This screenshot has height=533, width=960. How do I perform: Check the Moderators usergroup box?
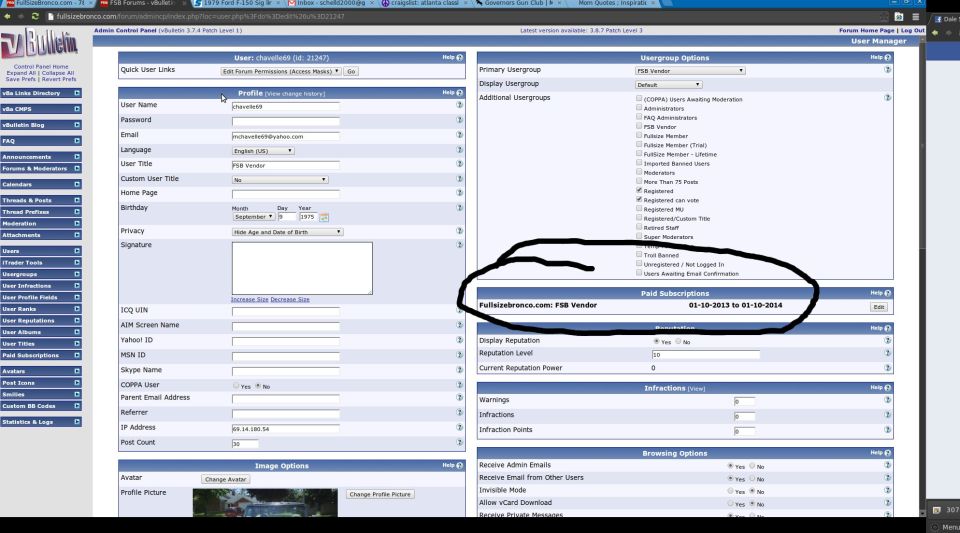point(639,171)
